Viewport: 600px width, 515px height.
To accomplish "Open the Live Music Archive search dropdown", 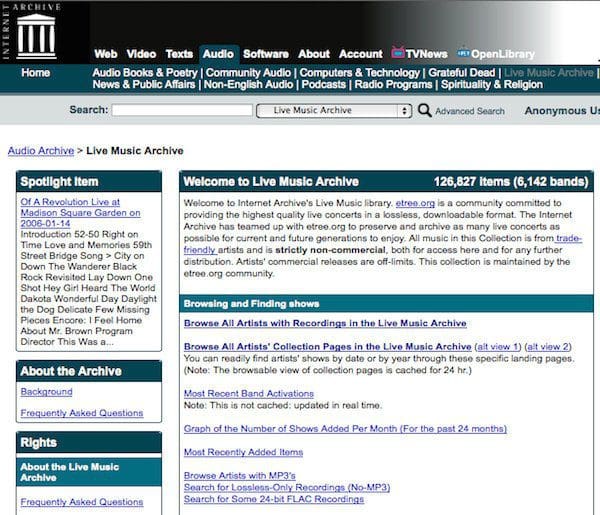I will coord(334,111).
